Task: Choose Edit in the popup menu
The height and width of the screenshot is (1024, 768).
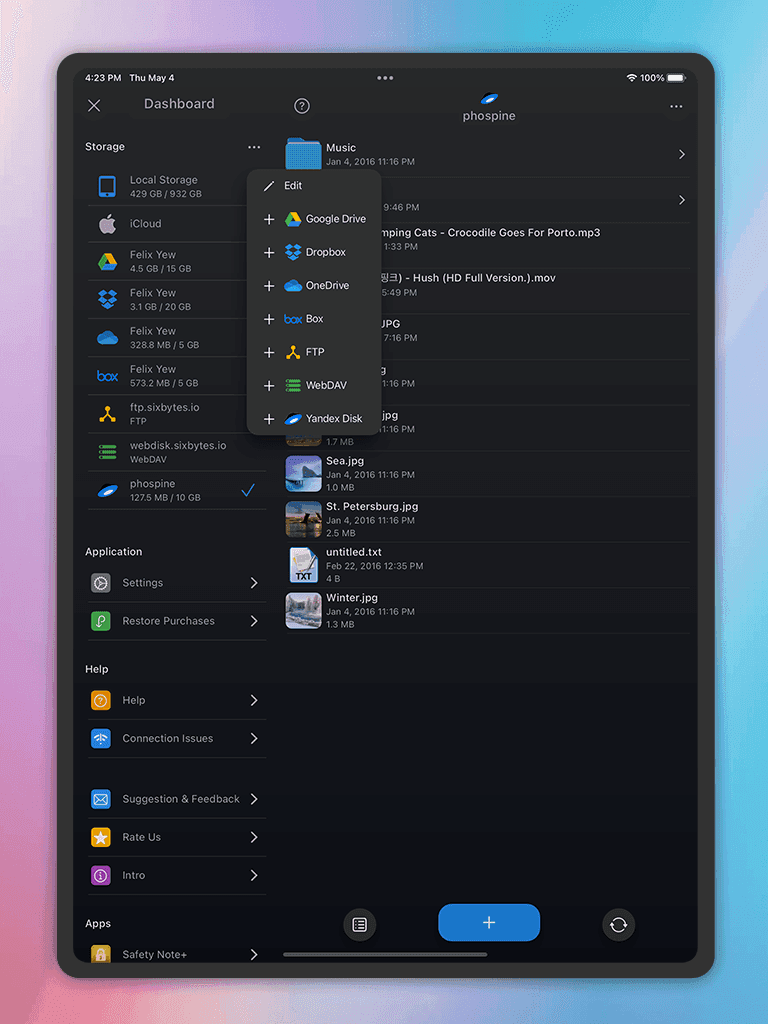Action: [x=314, y=185]
